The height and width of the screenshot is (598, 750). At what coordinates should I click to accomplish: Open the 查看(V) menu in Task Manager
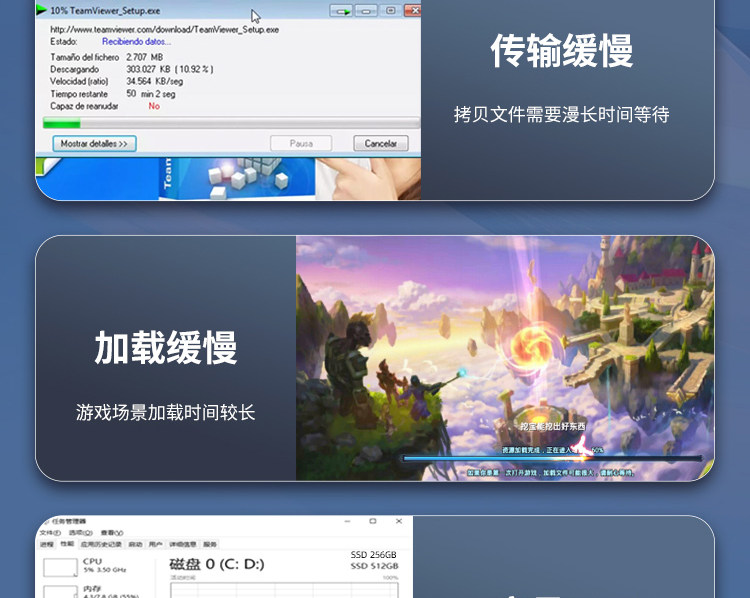(111, 532)
